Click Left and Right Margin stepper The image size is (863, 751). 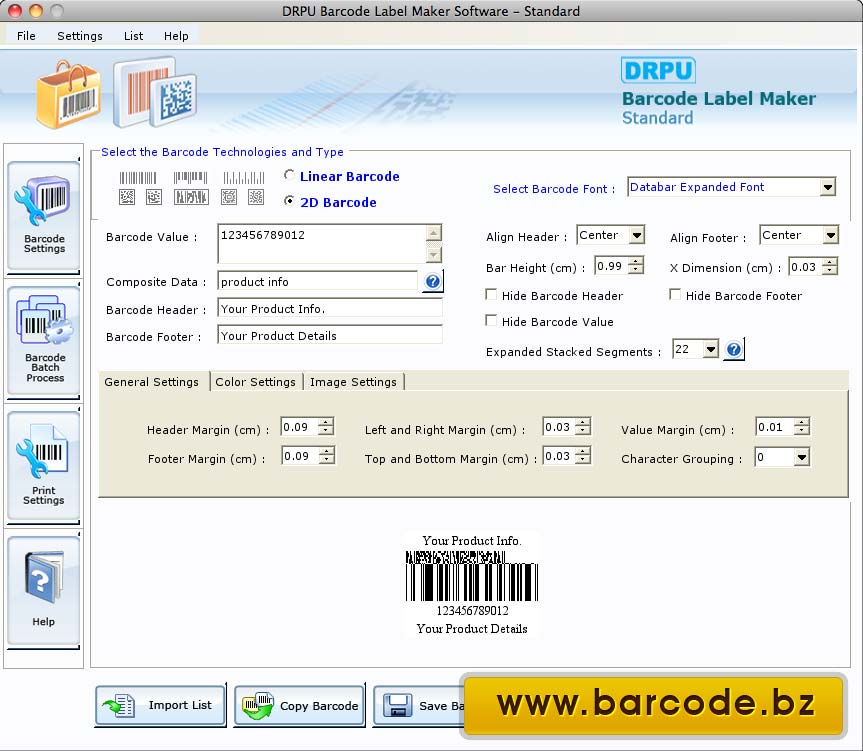(583, 426)
